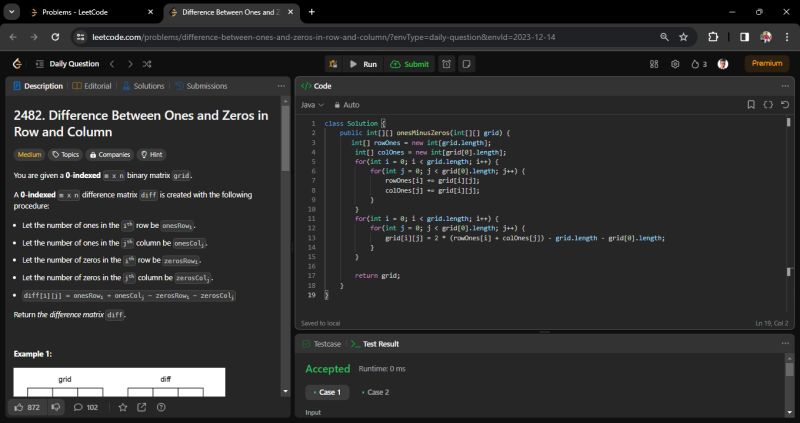
Task: Switch to the Editorial tab
Action: (x=92, y=86)
